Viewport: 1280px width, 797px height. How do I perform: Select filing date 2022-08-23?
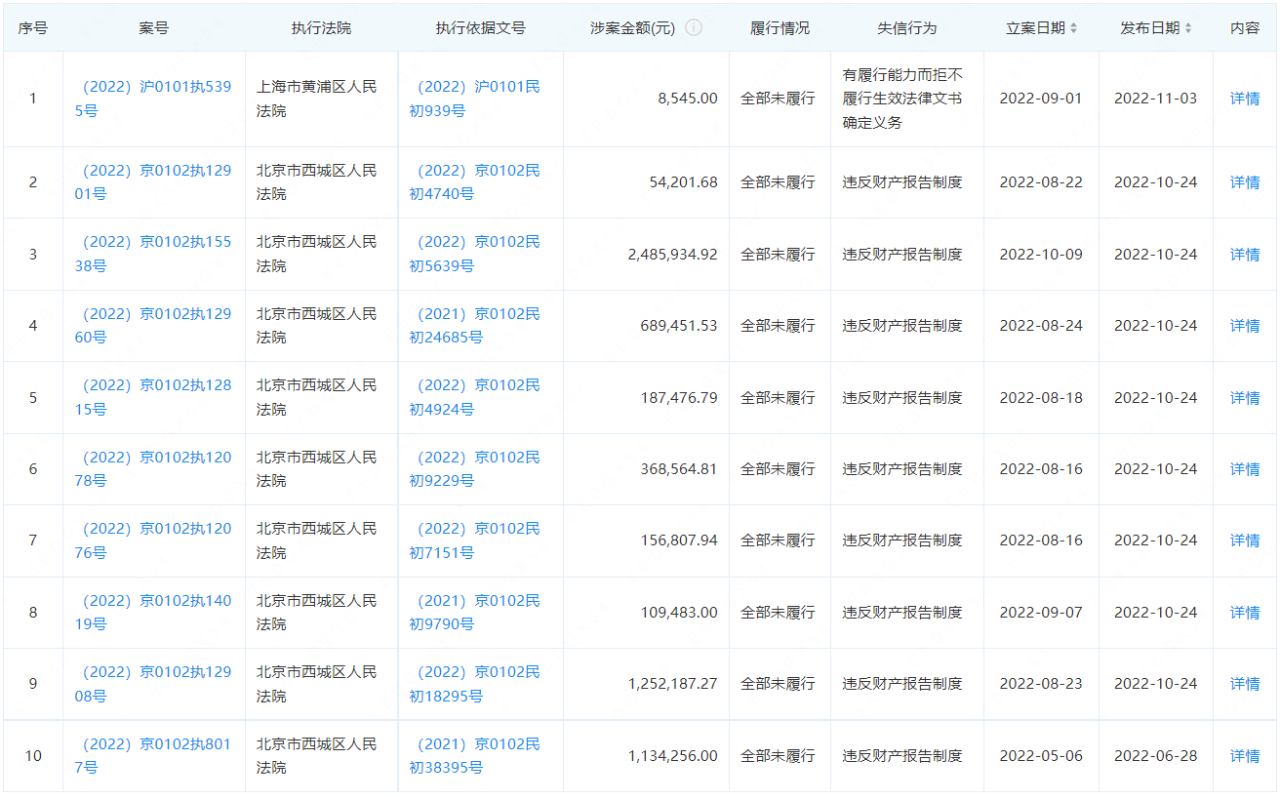click(1041, 684)
